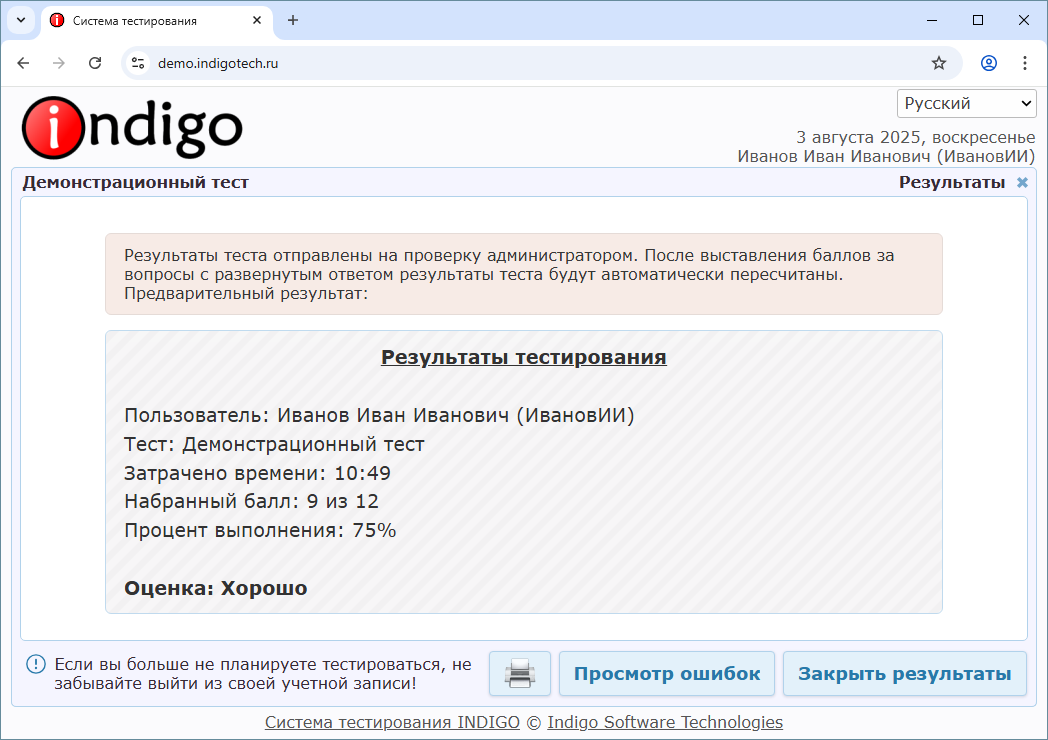Image resolution: width=1048 pixels, height=740 pixels.
Task: Click Демонстрационный тест panel title
Action: [136, 182]
